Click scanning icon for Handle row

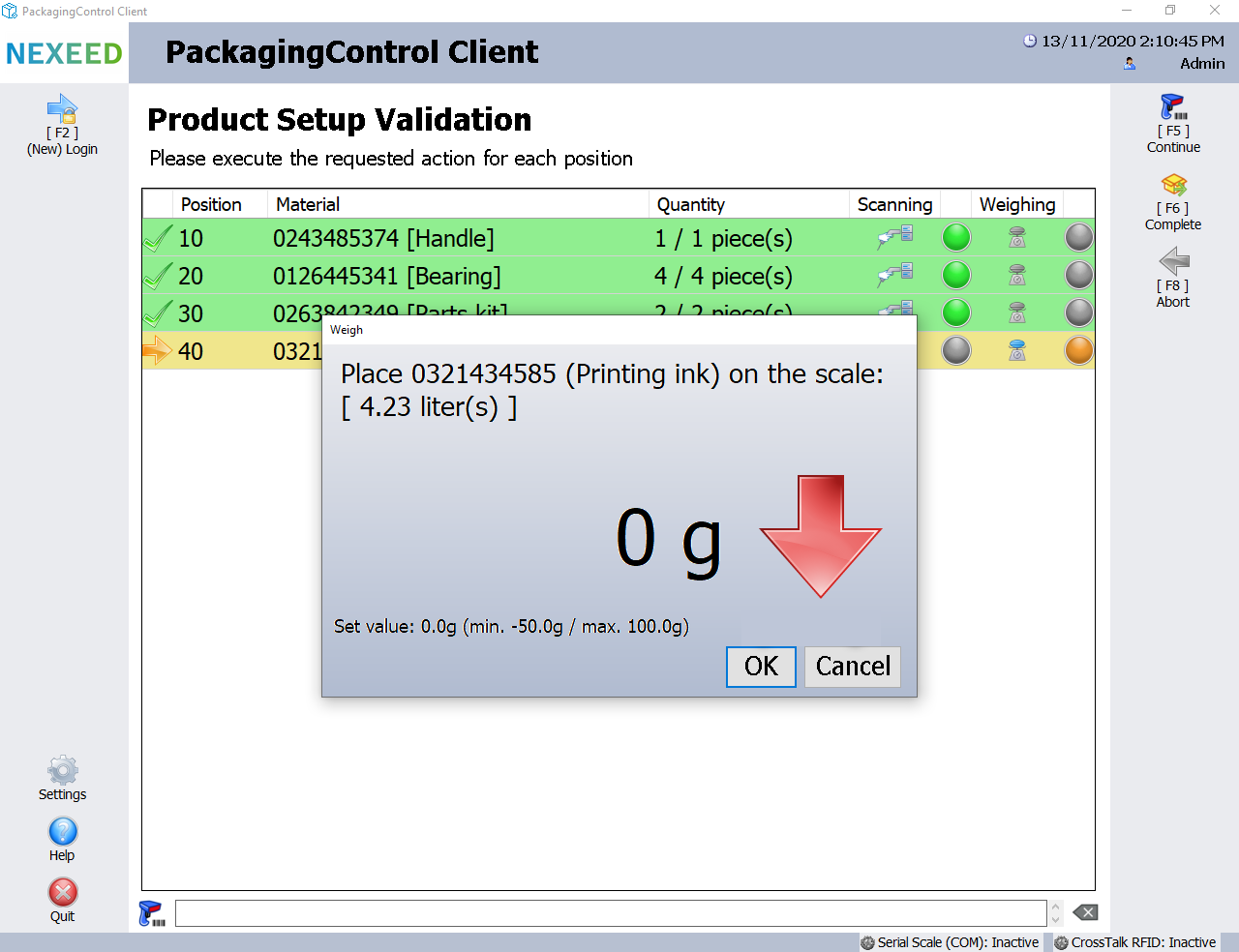pyautogui.click(x=894, y=237)
